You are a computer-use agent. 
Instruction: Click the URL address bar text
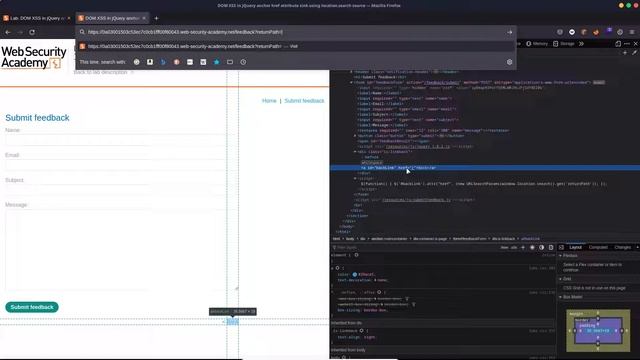click(185, 32)
